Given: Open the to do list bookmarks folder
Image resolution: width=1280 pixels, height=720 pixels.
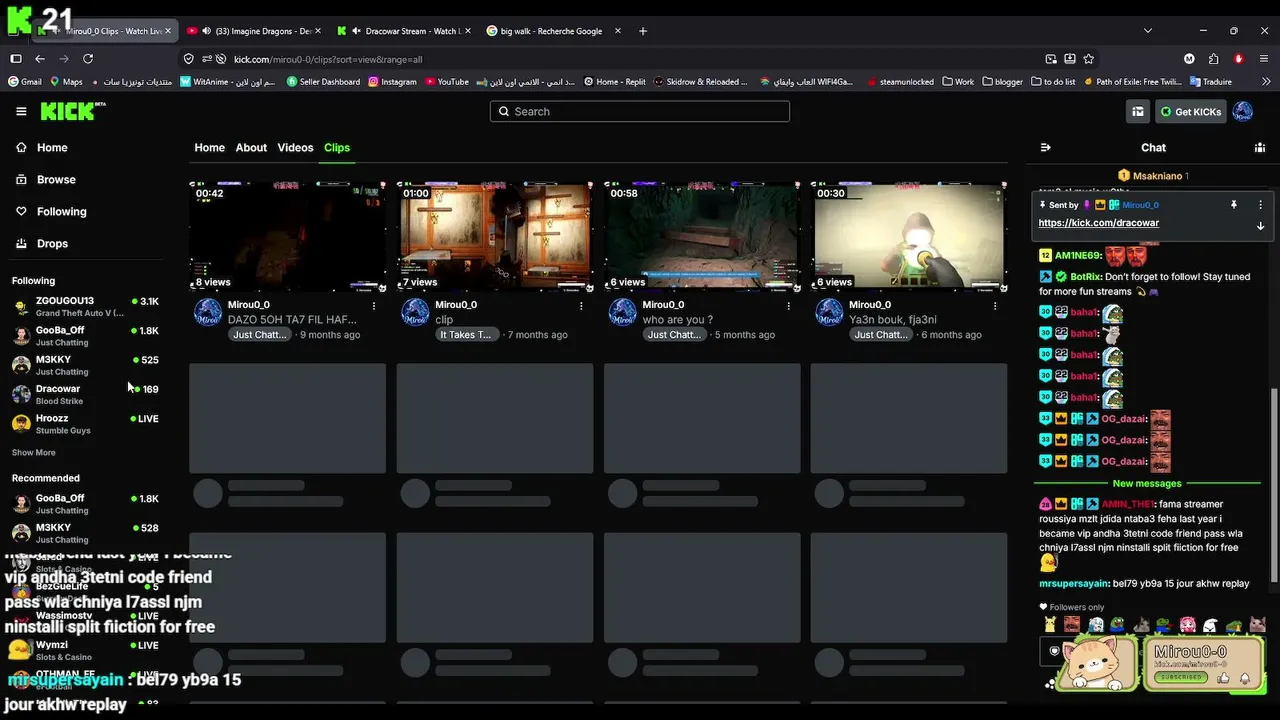Looking at the screenshot, I should (x=1053, y=82).
